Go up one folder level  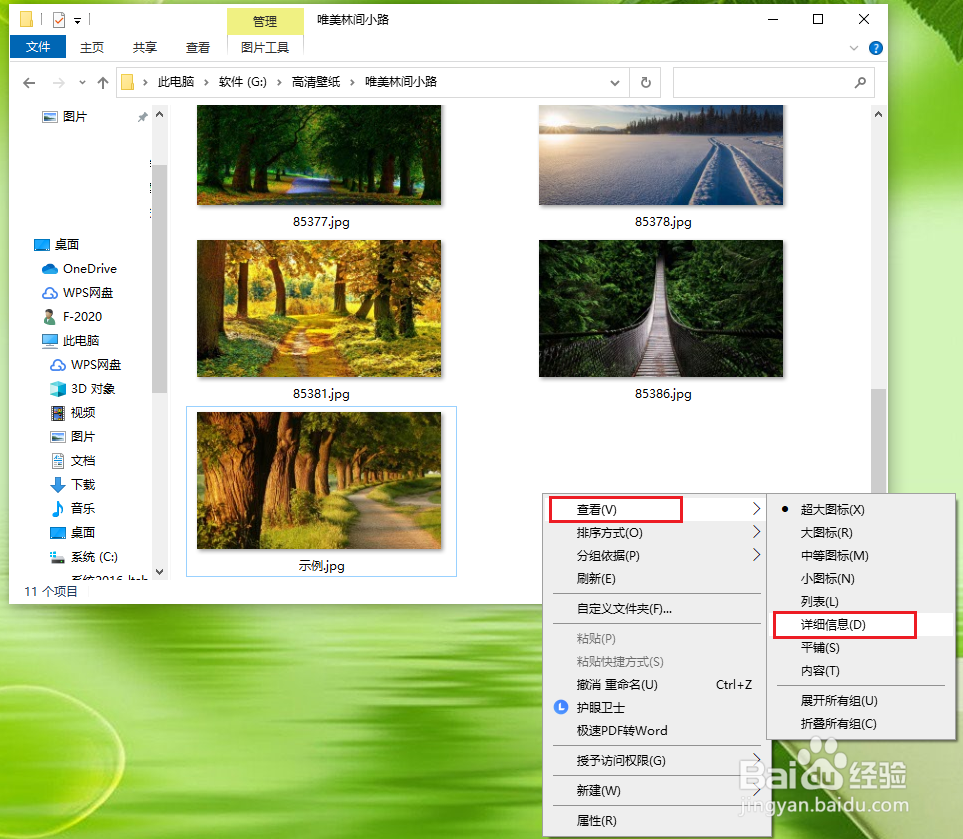103,82
